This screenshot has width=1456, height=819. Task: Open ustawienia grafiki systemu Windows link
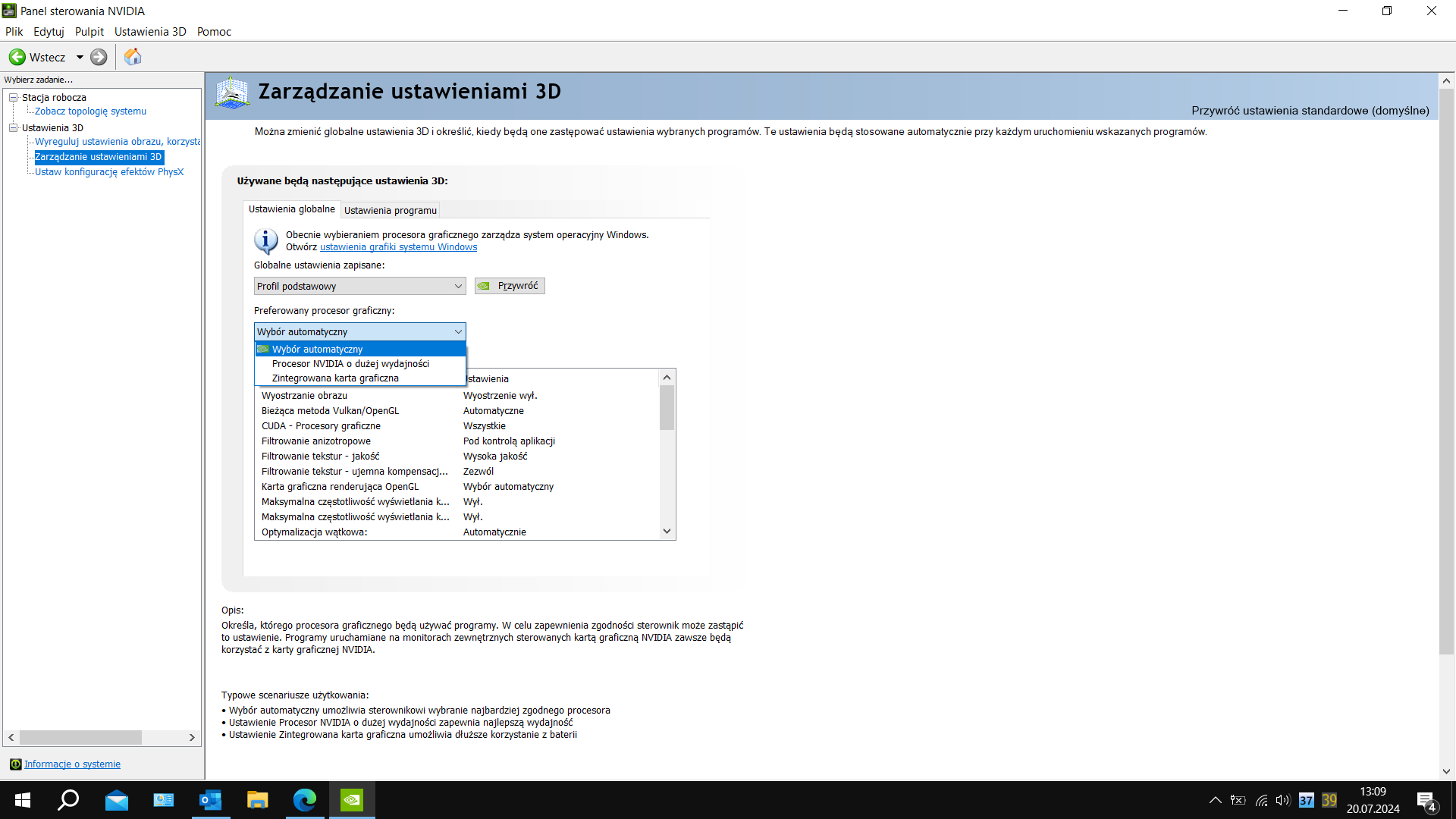(398, 247)
